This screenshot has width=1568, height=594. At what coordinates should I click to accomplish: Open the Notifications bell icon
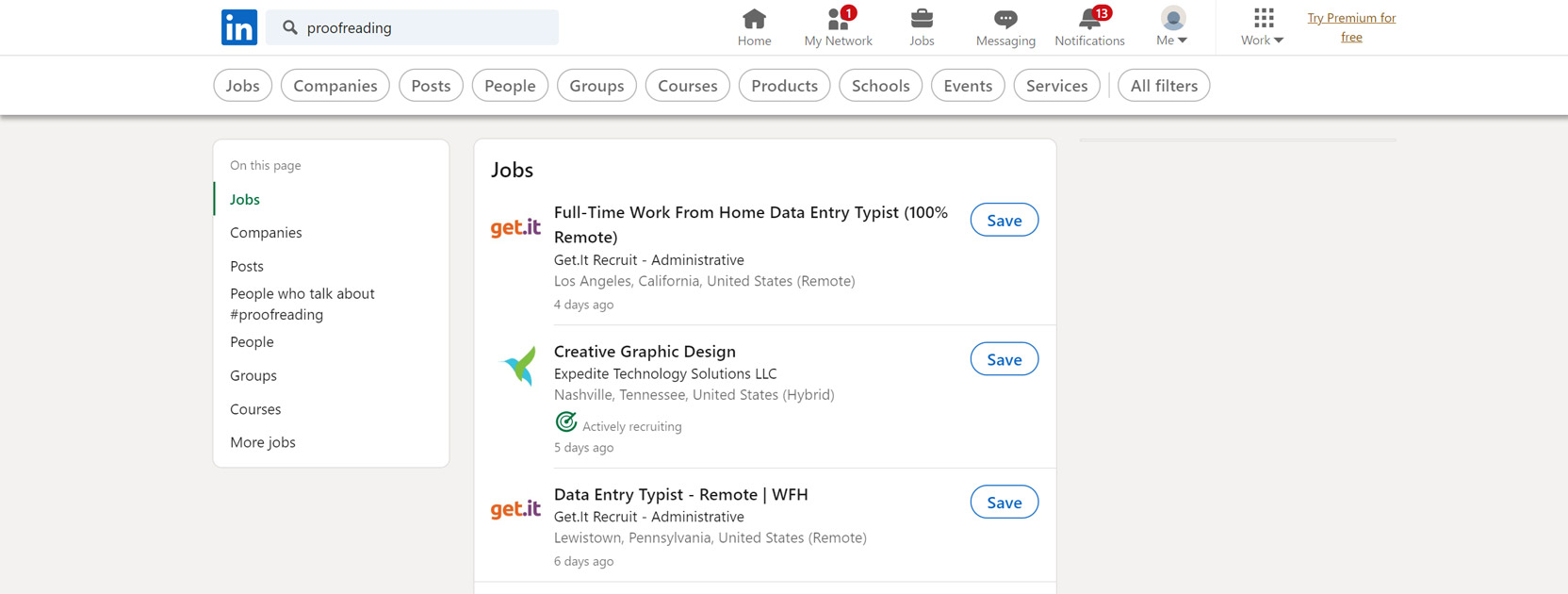pos(1090,19)
